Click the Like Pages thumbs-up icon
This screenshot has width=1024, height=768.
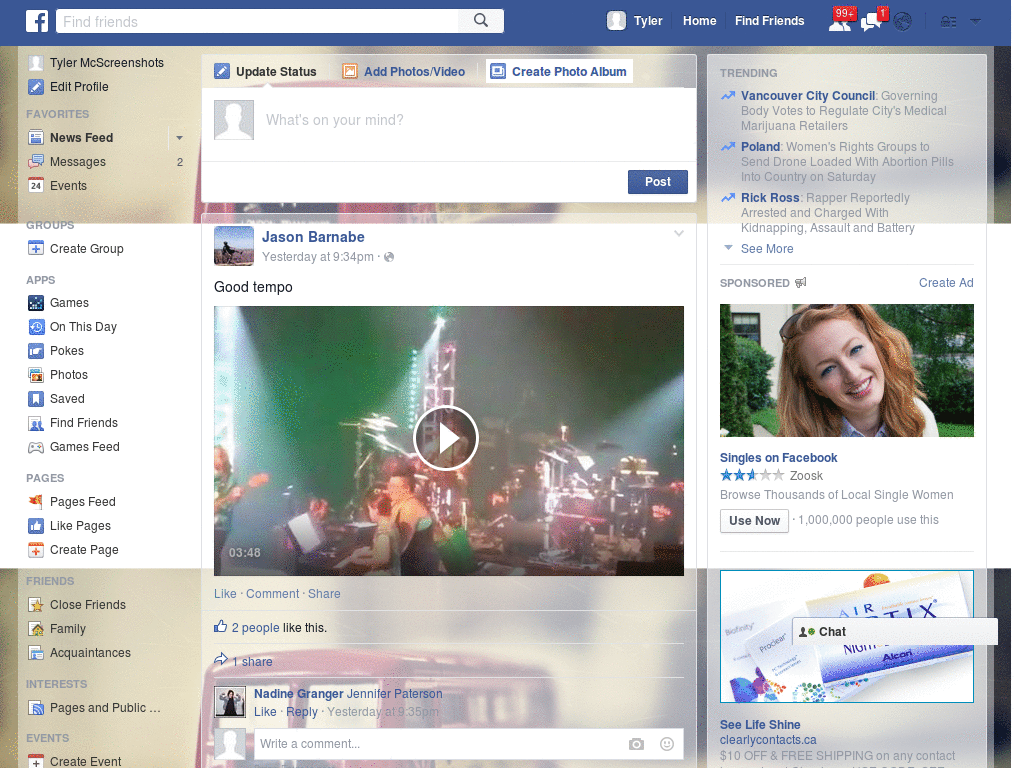36,526
